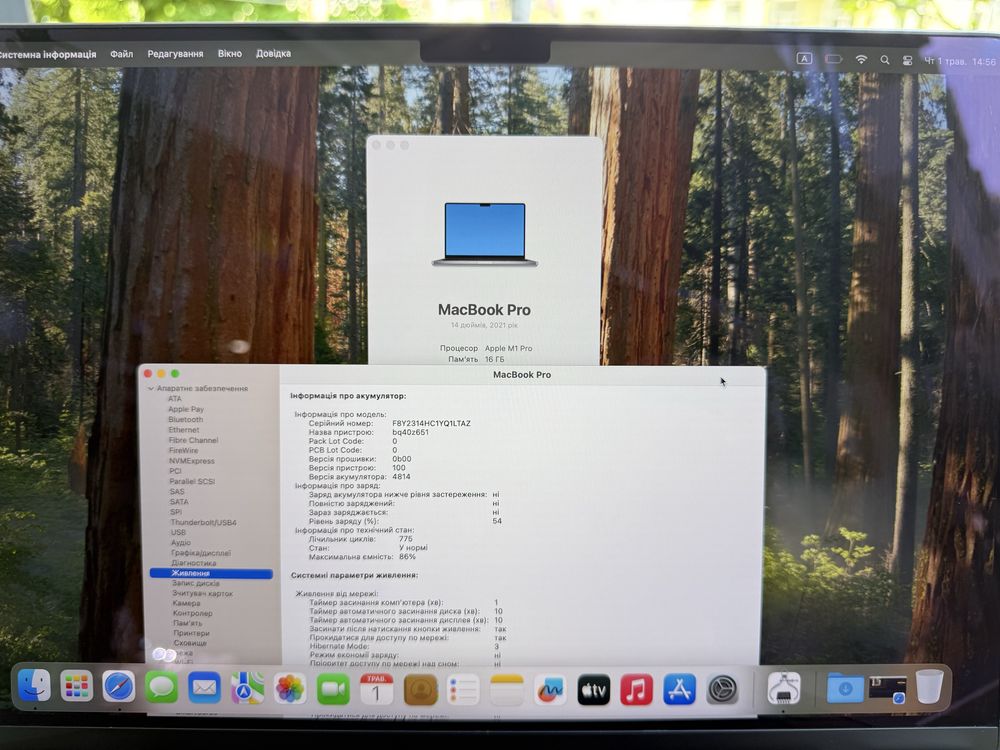Select Камера in the sidebar

pos(186,603)
